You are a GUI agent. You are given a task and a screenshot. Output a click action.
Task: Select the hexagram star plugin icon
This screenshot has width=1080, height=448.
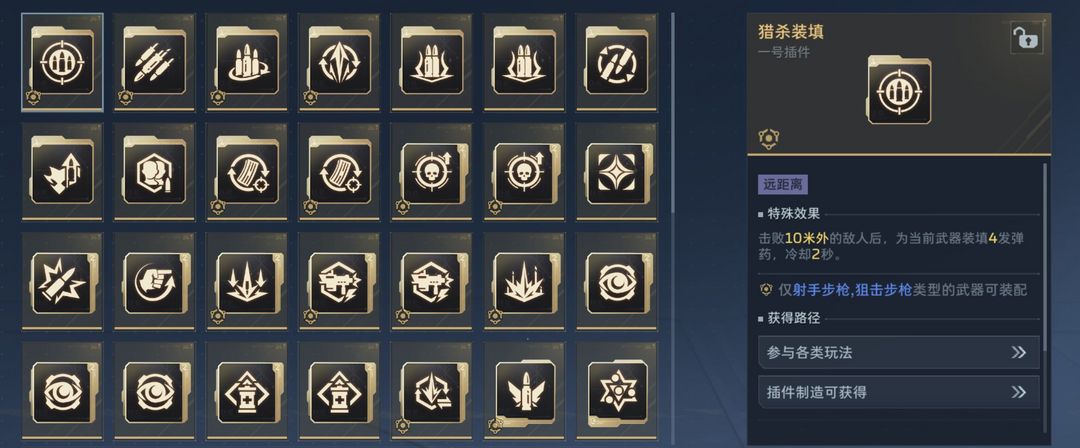pos(616,391)
